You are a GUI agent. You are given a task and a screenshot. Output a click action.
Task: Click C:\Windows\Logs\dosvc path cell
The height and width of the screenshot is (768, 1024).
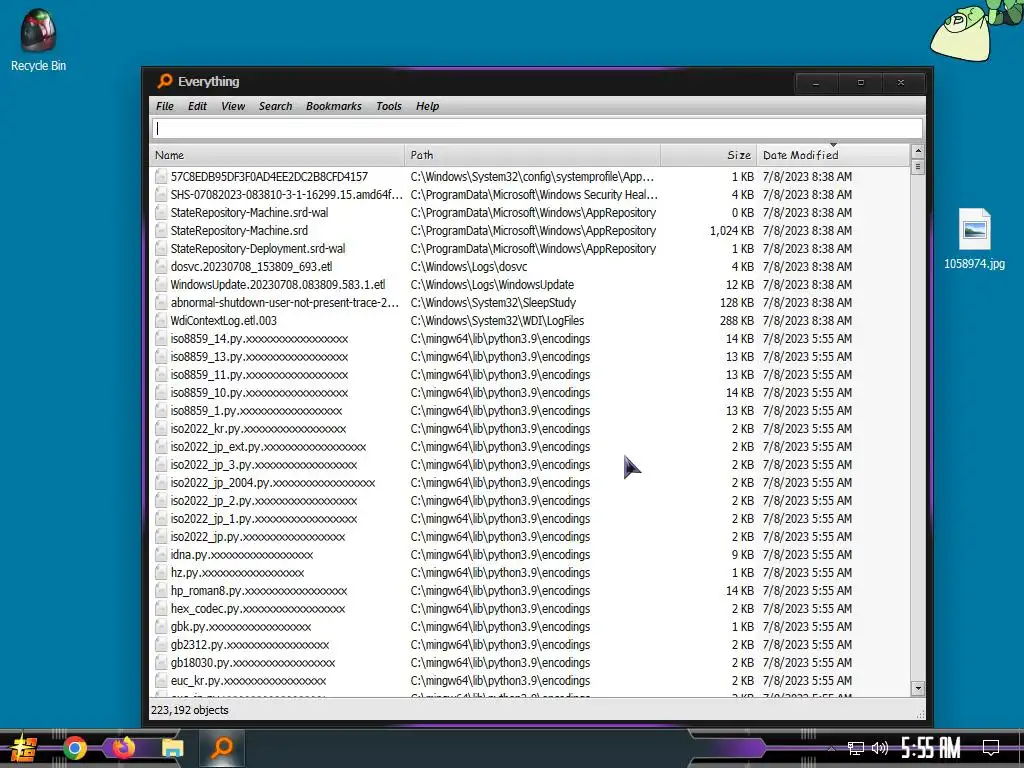point(469,266)
